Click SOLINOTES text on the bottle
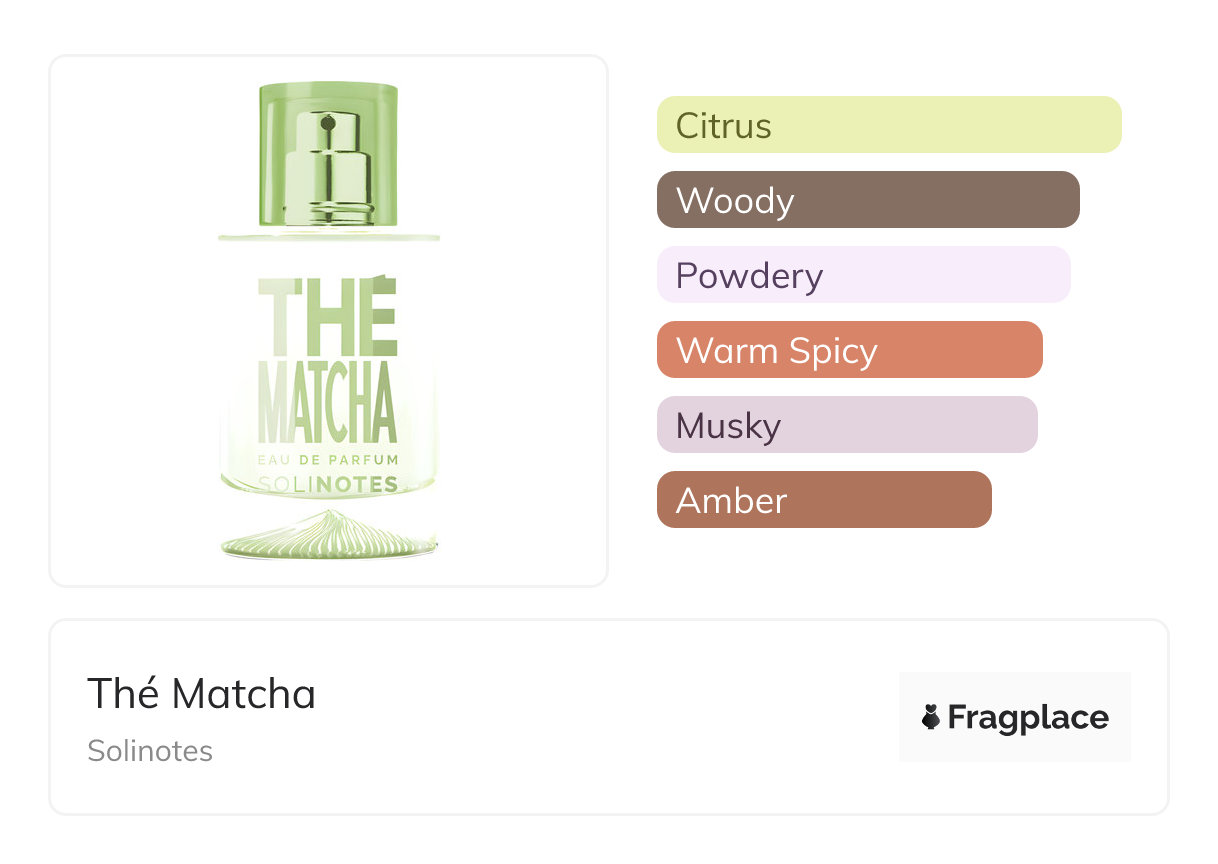The width and height of the screenshot is (1218, 864). tap(328, 485)
